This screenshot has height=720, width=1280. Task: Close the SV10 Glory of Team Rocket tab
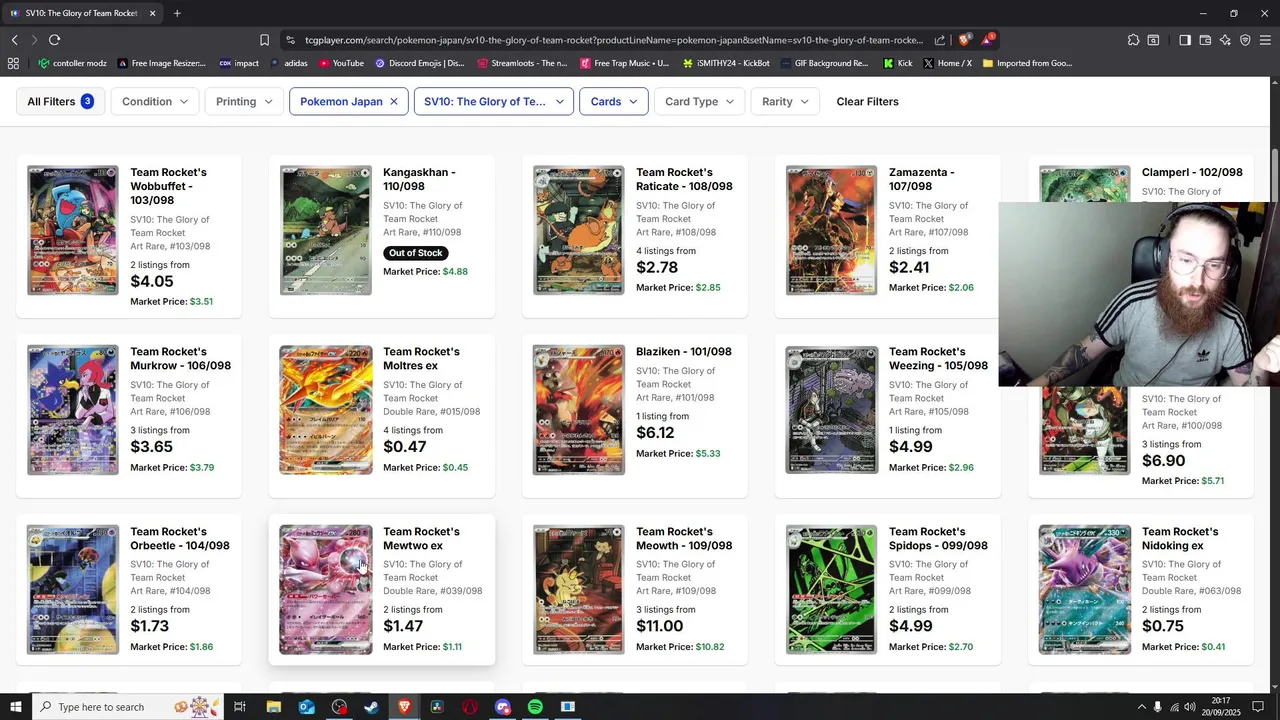coord(152,13)
